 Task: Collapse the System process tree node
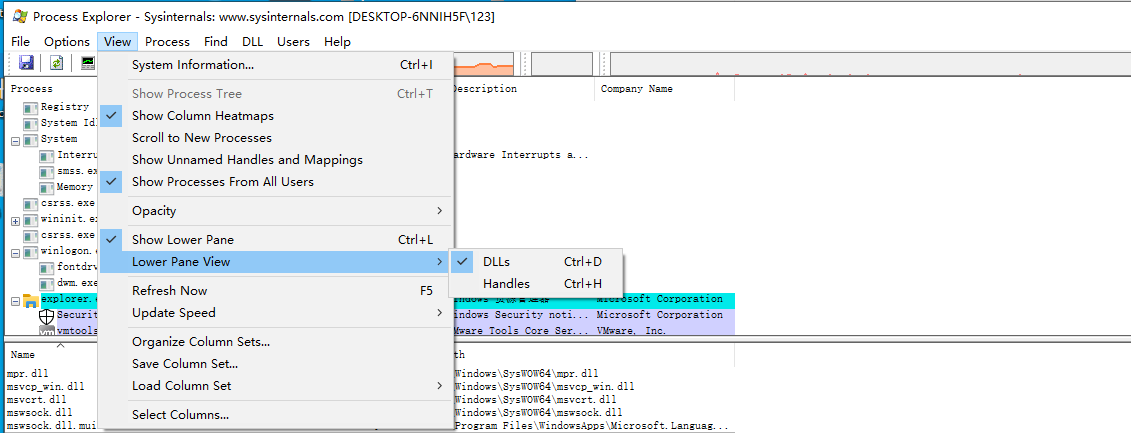click(15, 140)
